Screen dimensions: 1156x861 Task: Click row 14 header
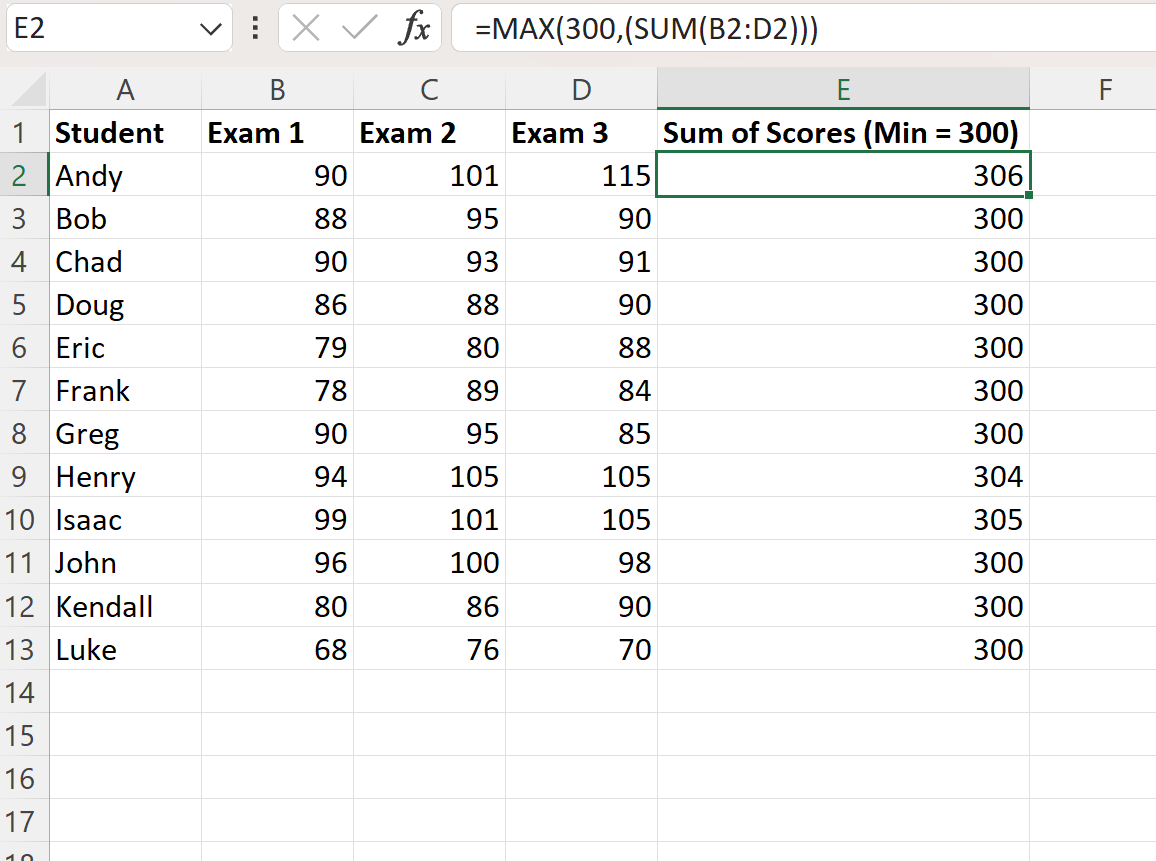point(24,692)
